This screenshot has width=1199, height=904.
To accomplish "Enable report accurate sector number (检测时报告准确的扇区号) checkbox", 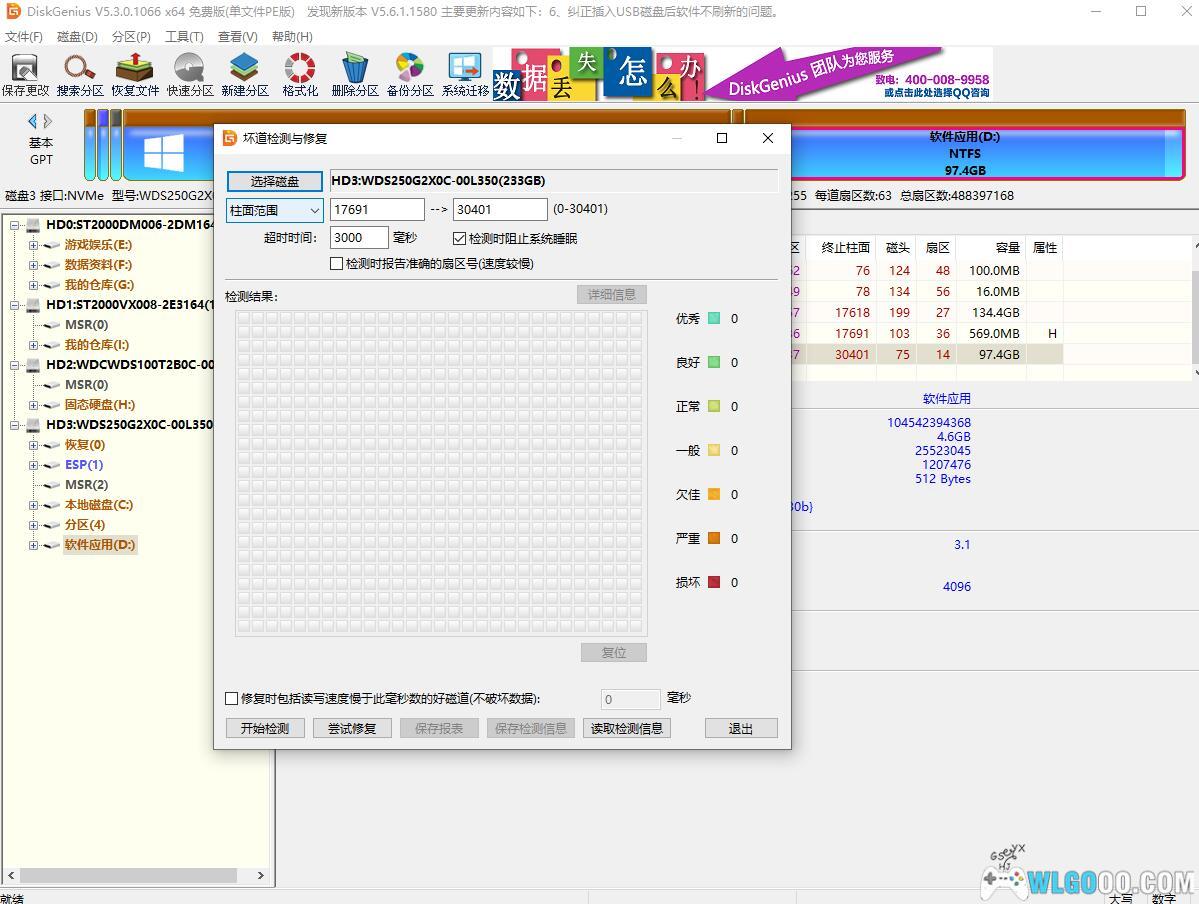I will pyautogui.click(x=337, y=264).
